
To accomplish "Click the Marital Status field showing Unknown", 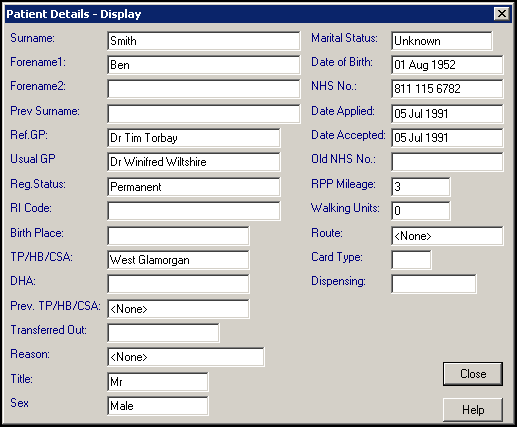I will (442, 41).
